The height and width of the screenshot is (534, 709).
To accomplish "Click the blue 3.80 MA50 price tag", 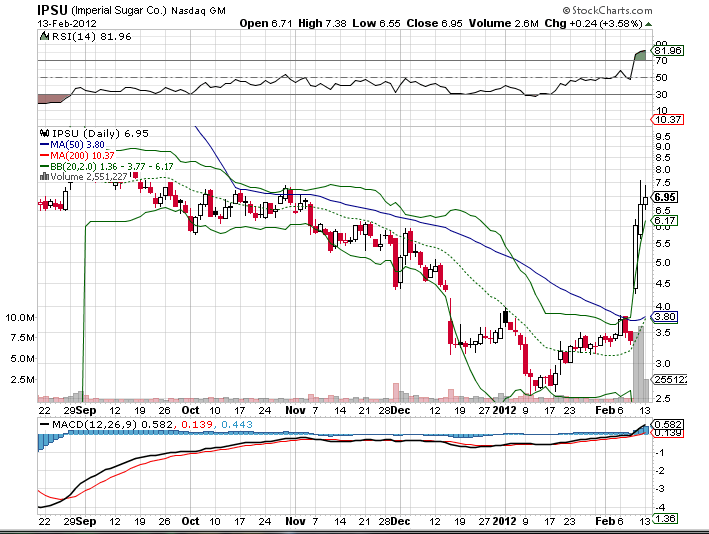I will point(665,317).
